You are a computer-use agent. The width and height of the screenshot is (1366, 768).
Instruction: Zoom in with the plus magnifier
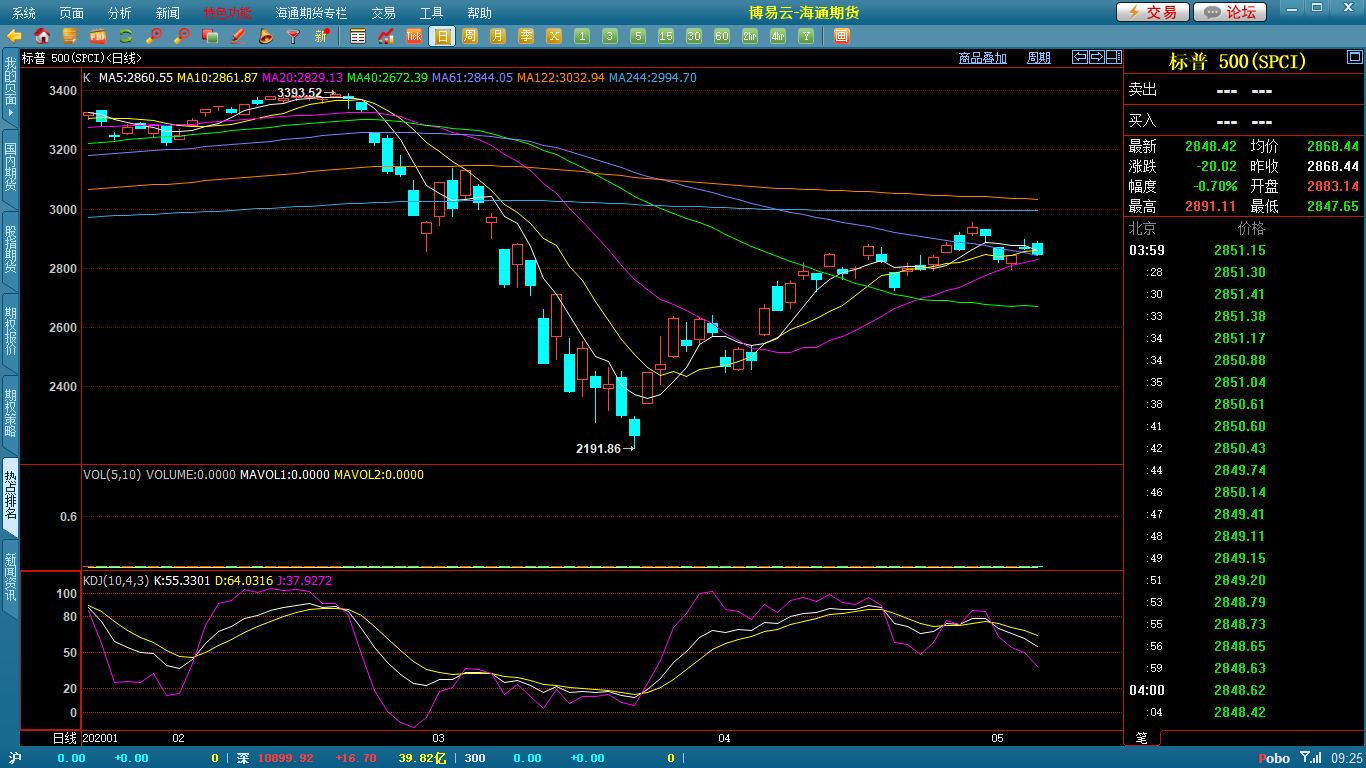(154, 36)
